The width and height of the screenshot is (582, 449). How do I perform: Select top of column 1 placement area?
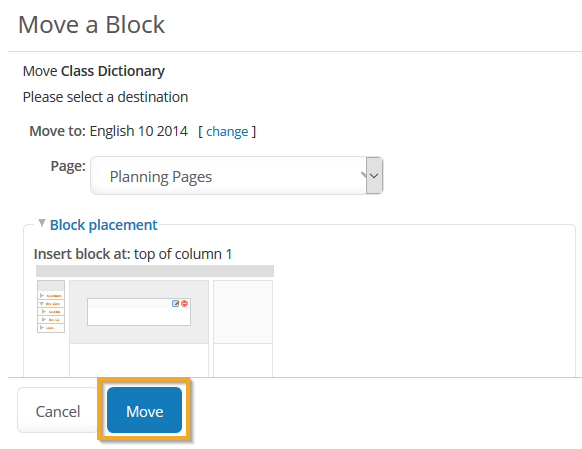coord(139,312)
